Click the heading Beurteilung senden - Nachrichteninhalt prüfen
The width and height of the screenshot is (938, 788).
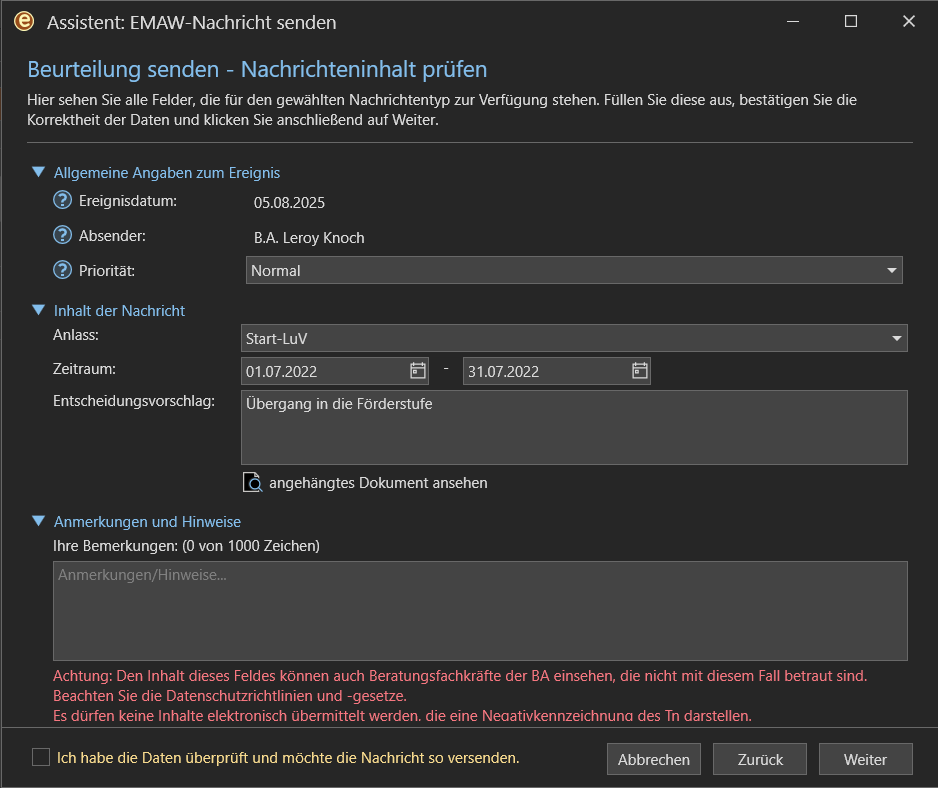click(257, 69)
